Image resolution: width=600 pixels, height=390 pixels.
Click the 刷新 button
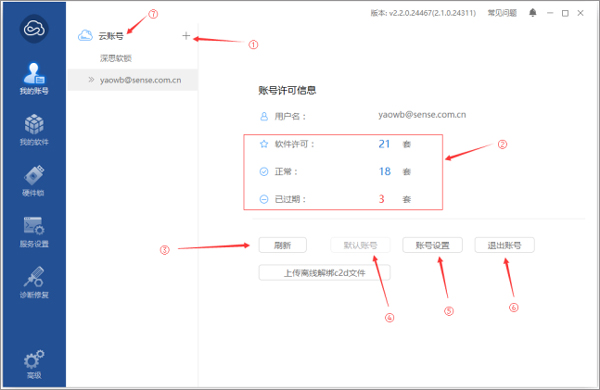click(x=283, y=245)
